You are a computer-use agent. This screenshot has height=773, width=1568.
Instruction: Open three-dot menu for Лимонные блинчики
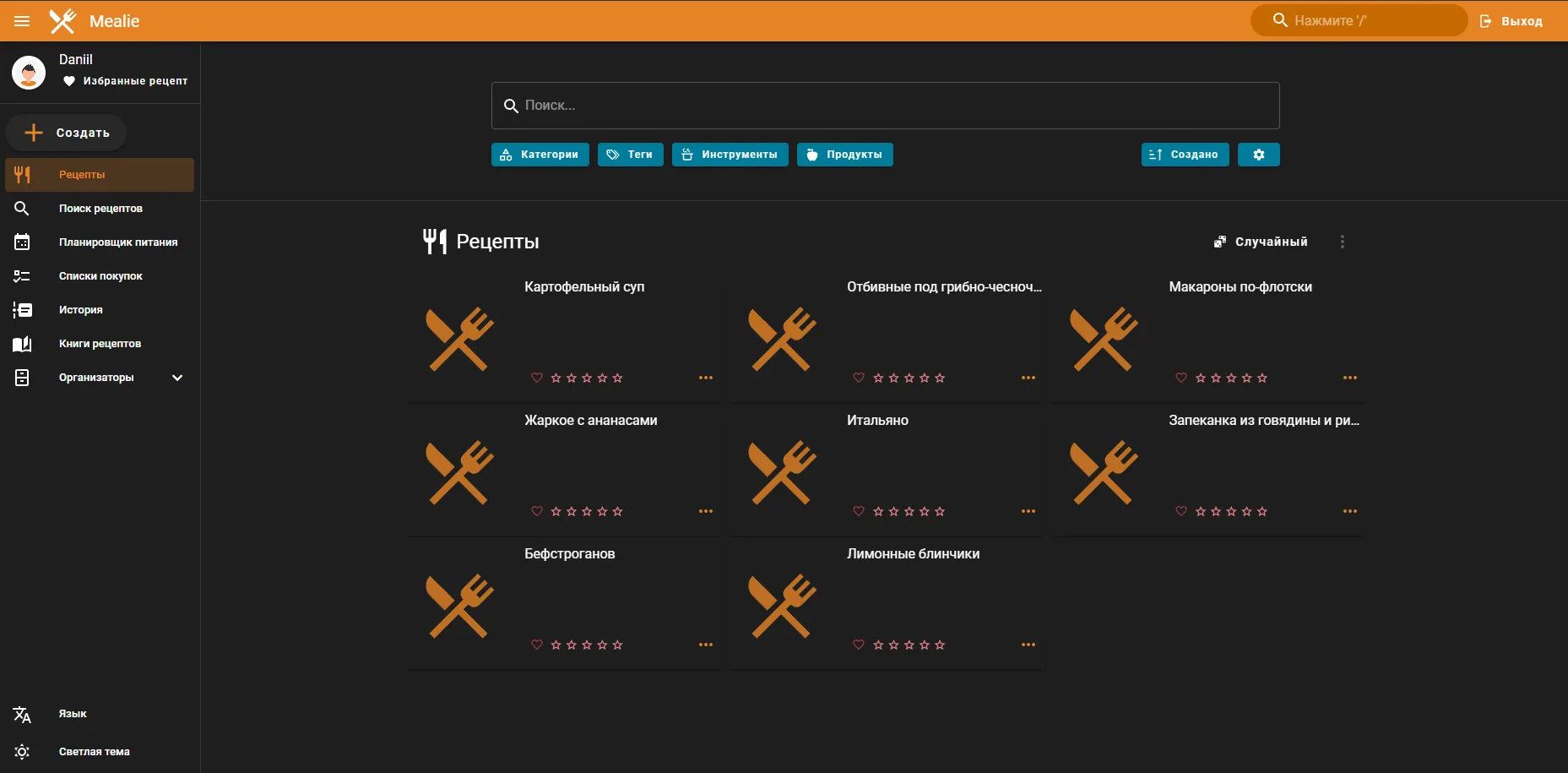click(1028, 645)
